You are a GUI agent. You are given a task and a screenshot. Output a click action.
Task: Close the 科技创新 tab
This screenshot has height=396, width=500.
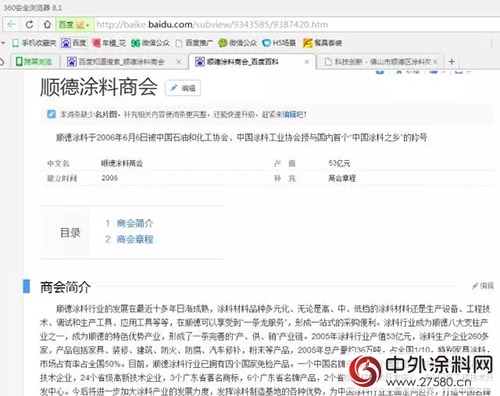[435, 62]
